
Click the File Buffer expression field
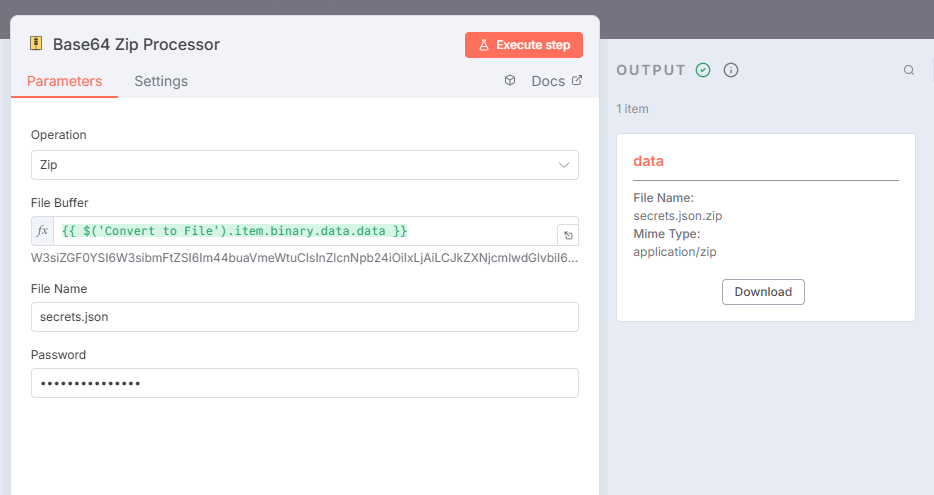pos(305,231)
